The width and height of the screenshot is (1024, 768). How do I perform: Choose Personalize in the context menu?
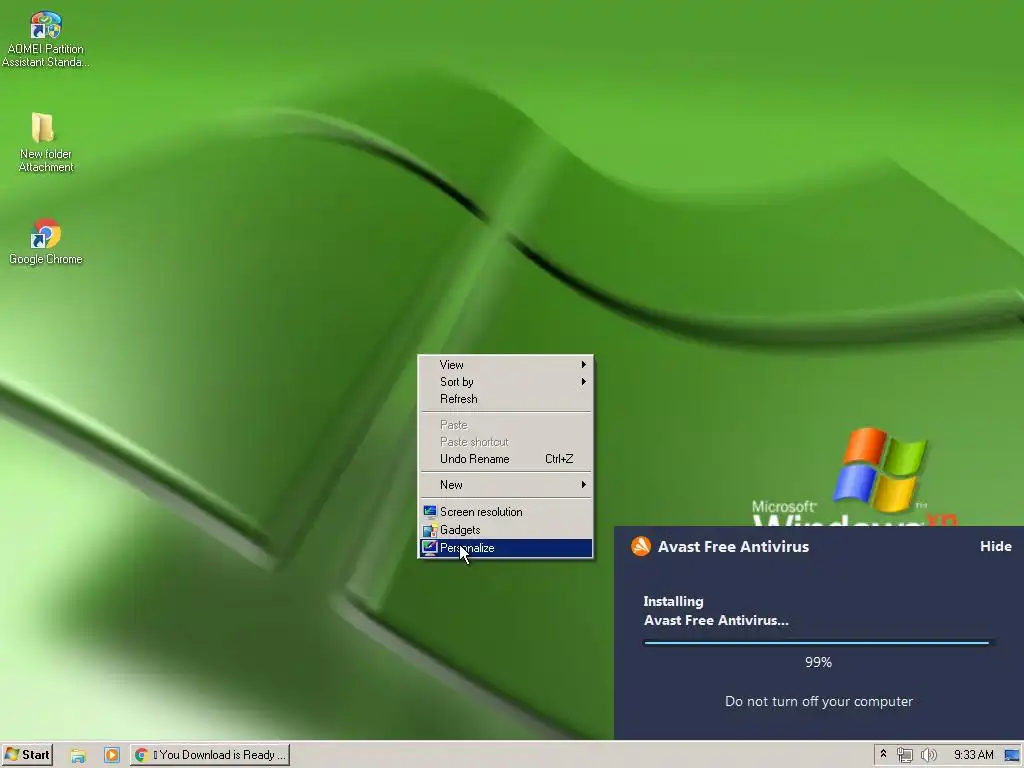pos(505,548)
